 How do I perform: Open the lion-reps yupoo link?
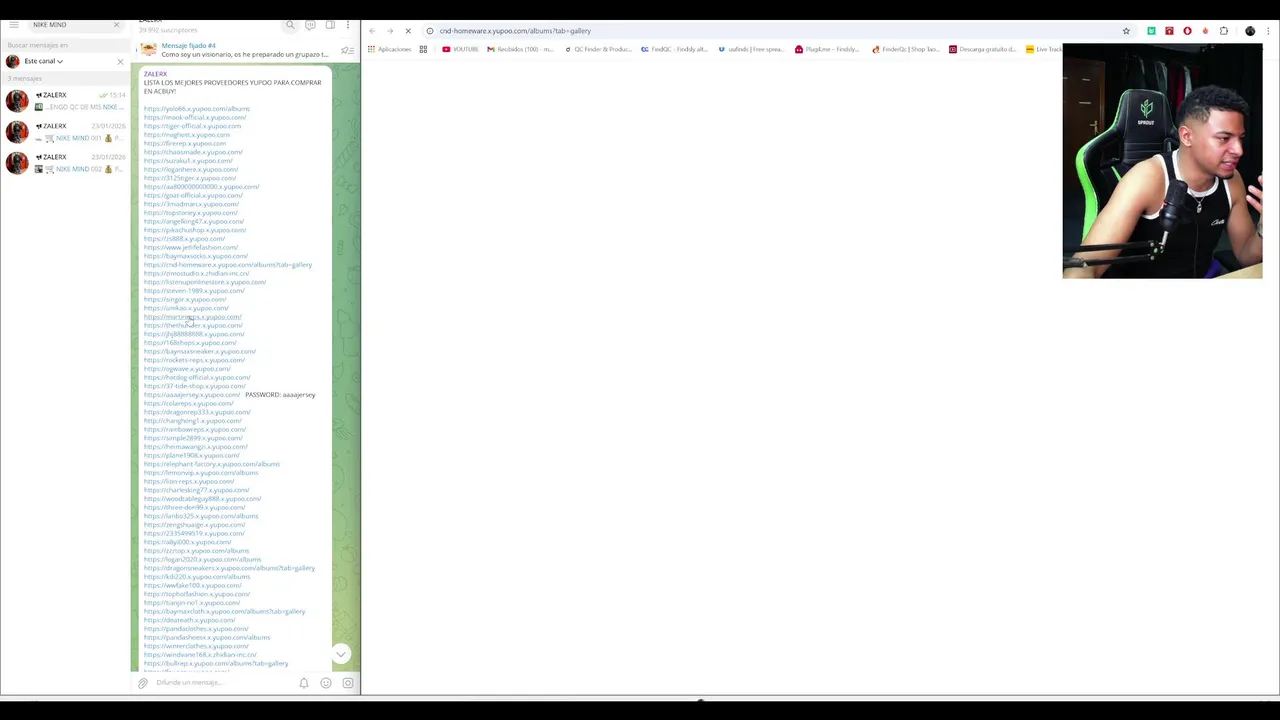coord(189,481)
